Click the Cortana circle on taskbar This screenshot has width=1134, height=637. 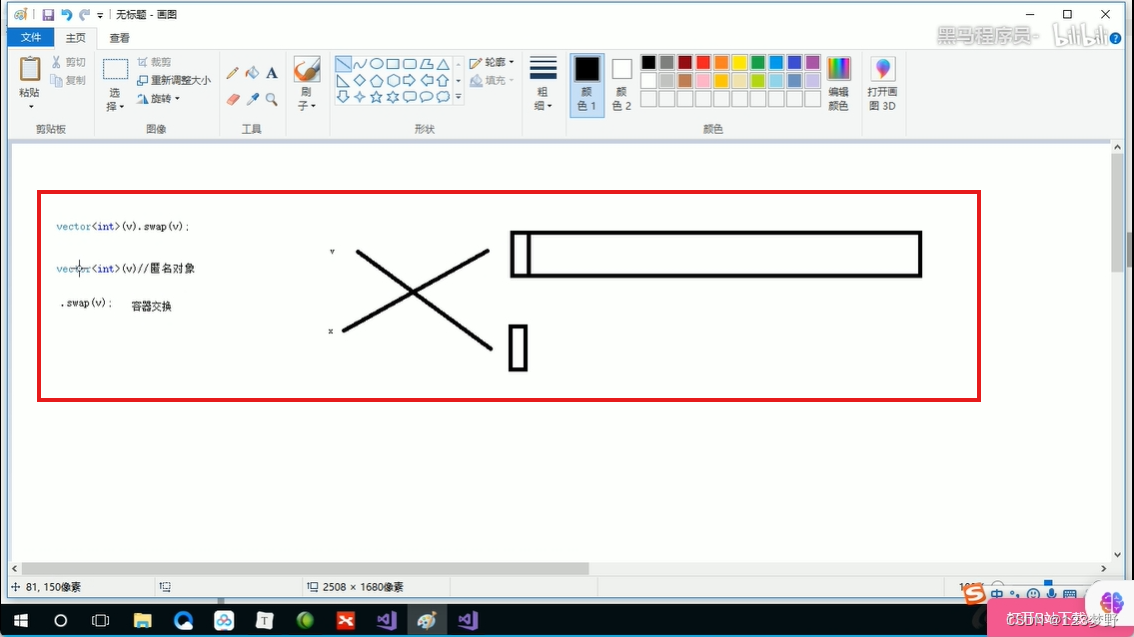click(x=61, y=620)
